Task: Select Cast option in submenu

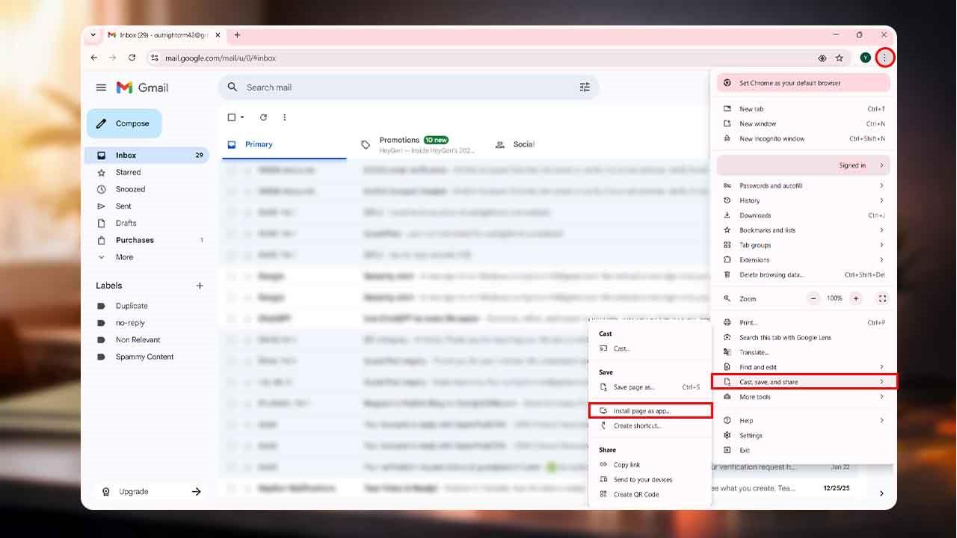Action: 650,349
